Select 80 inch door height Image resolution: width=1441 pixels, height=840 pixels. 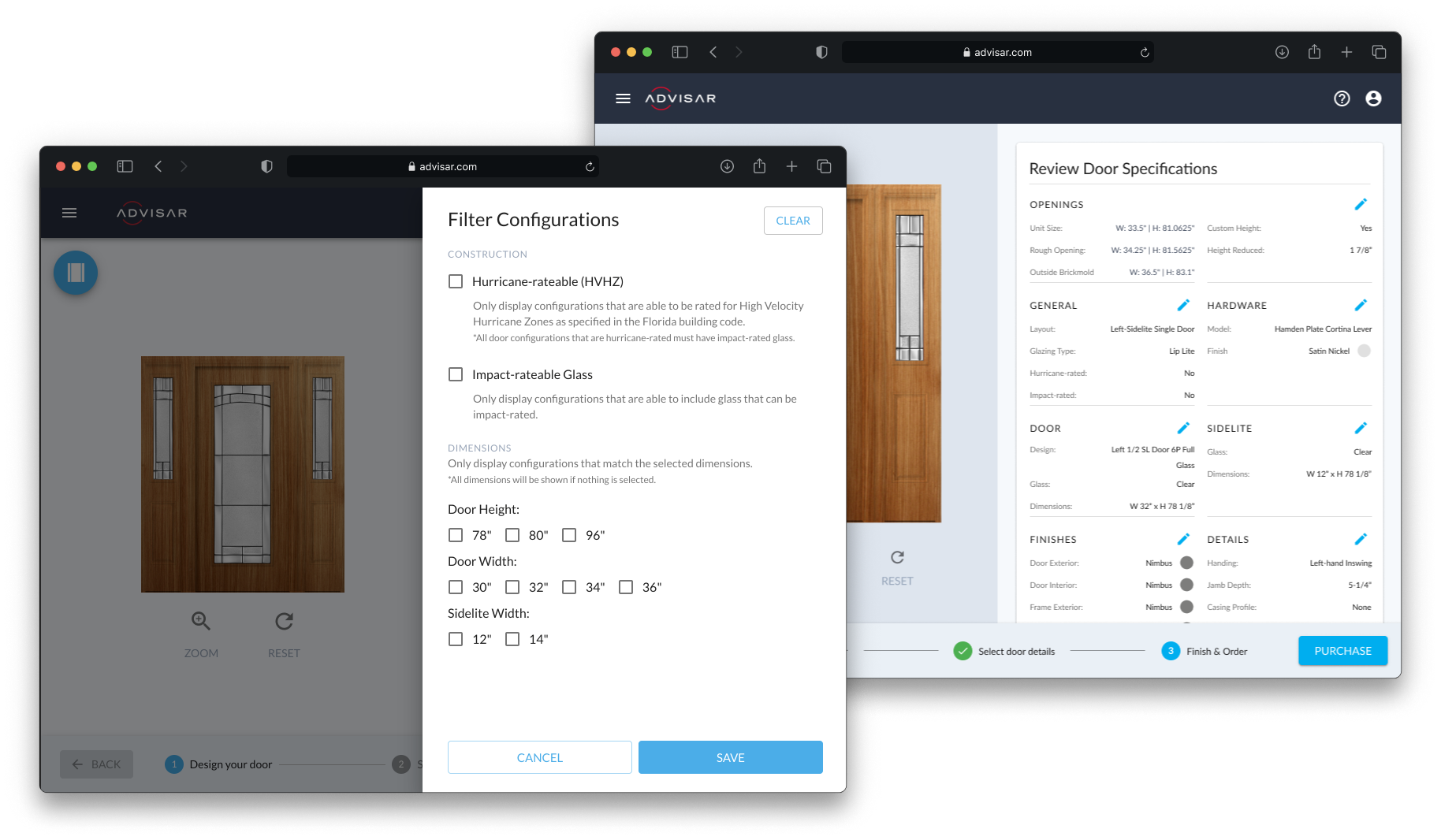[512, 535]
